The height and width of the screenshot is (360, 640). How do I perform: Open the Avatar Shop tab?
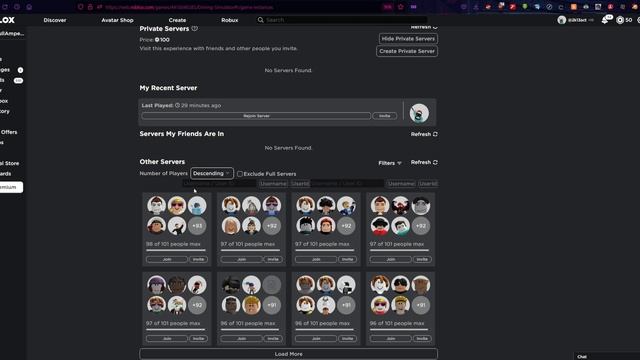[117, 20]
